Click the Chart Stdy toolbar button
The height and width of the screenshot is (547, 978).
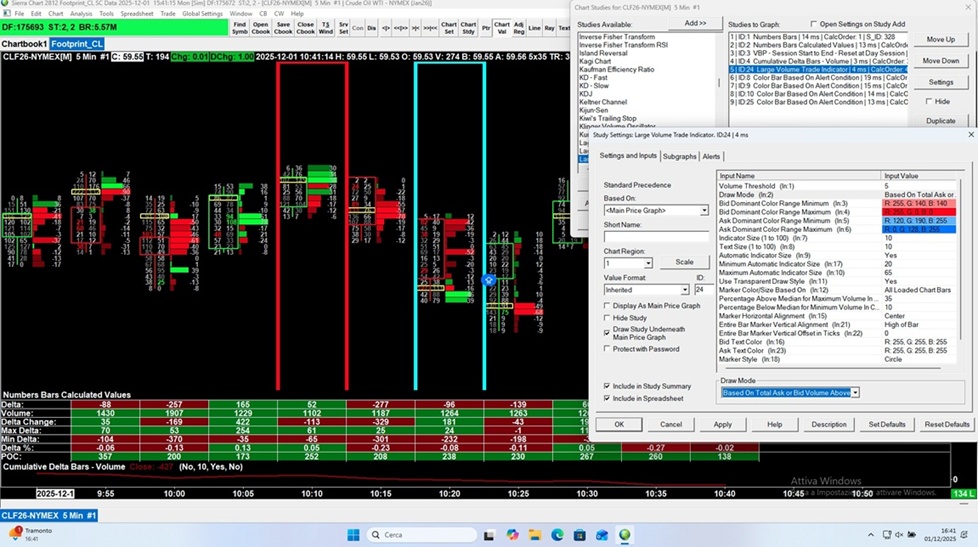coord(468,28)
